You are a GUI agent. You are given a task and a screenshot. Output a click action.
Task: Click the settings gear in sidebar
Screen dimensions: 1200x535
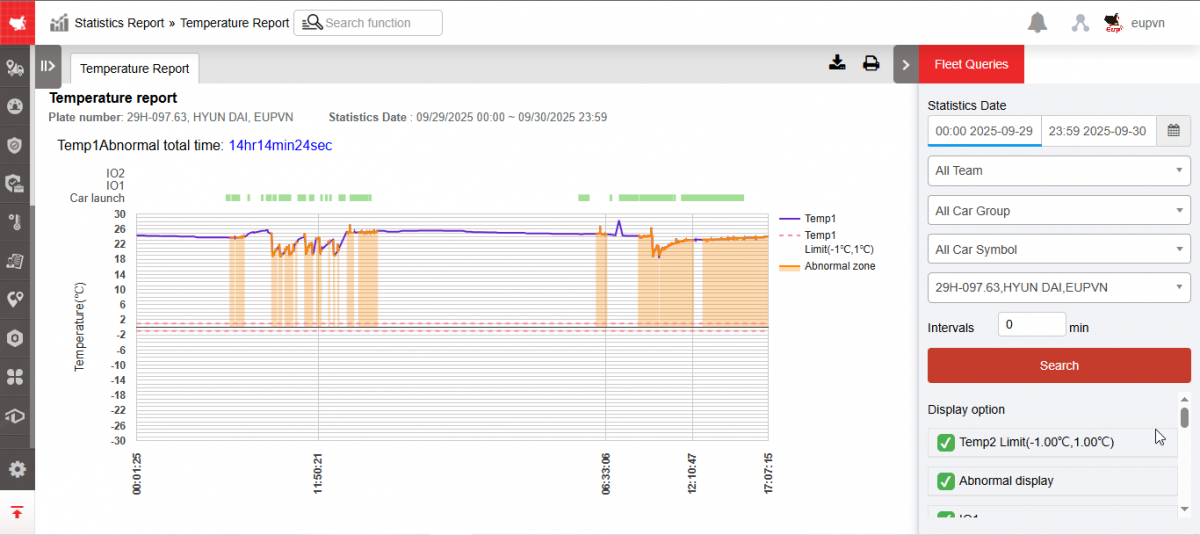[x=16, y=469]
